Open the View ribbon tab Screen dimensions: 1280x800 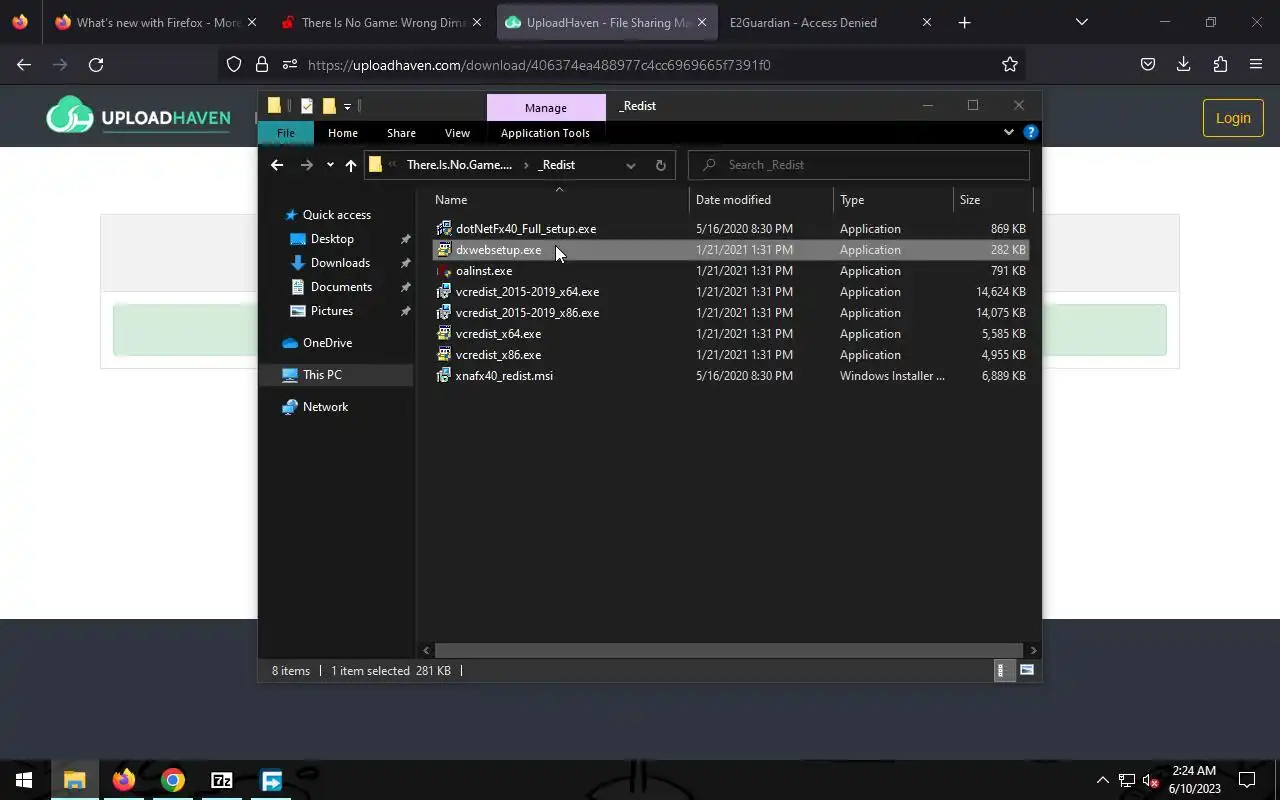tap(457, 133)
